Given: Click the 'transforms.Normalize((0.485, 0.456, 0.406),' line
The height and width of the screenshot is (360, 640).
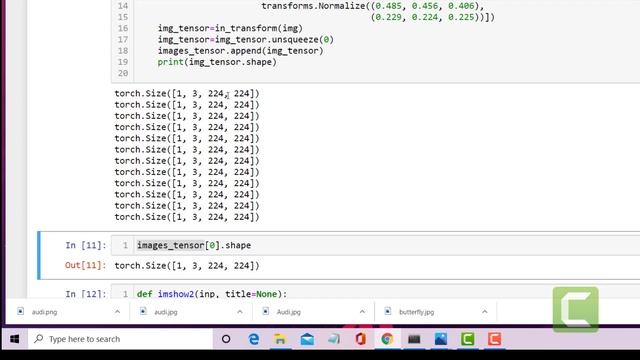Looking at the screenshot, I should 373,6.
